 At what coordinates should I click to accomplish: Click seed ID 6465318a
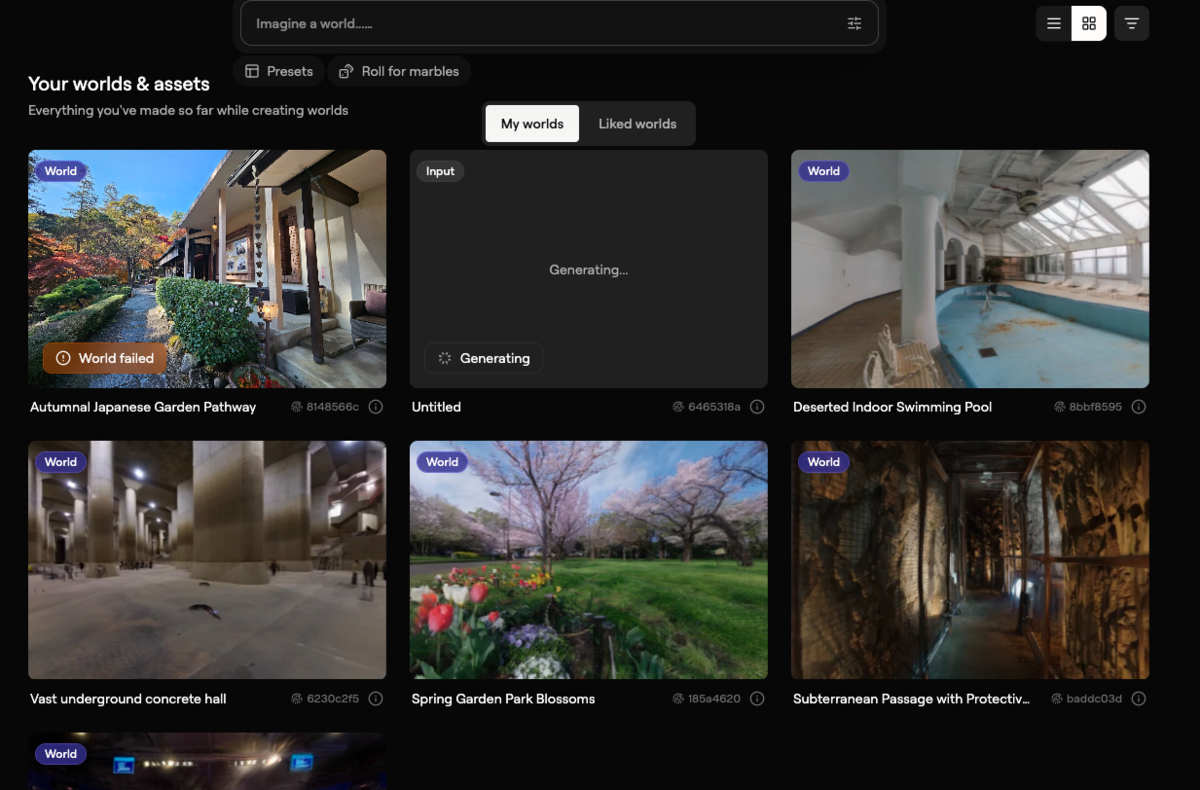pos(706,407)
